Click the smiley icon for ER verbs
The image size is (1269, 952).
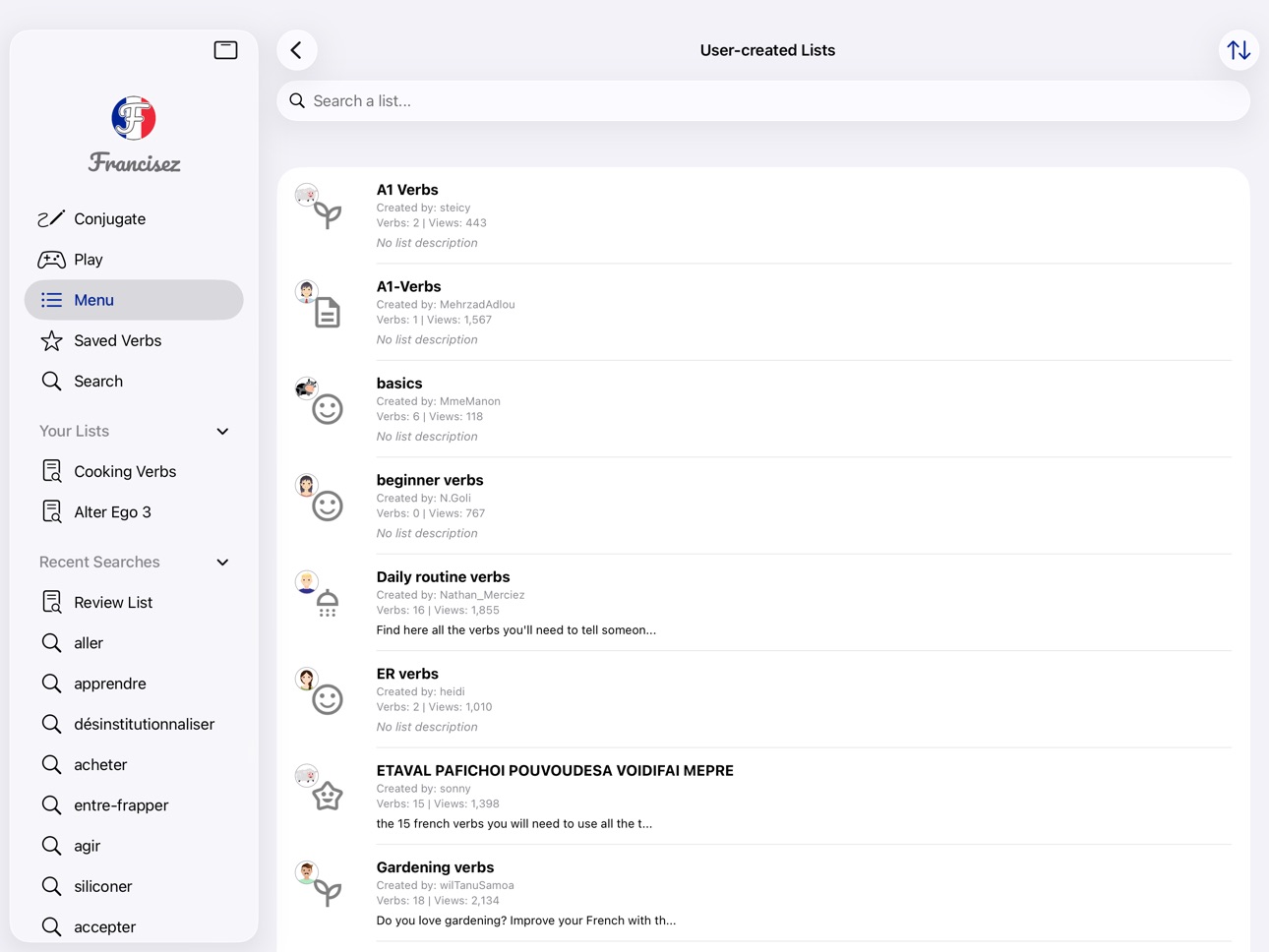pyautogui.click(x=328, y=699)
